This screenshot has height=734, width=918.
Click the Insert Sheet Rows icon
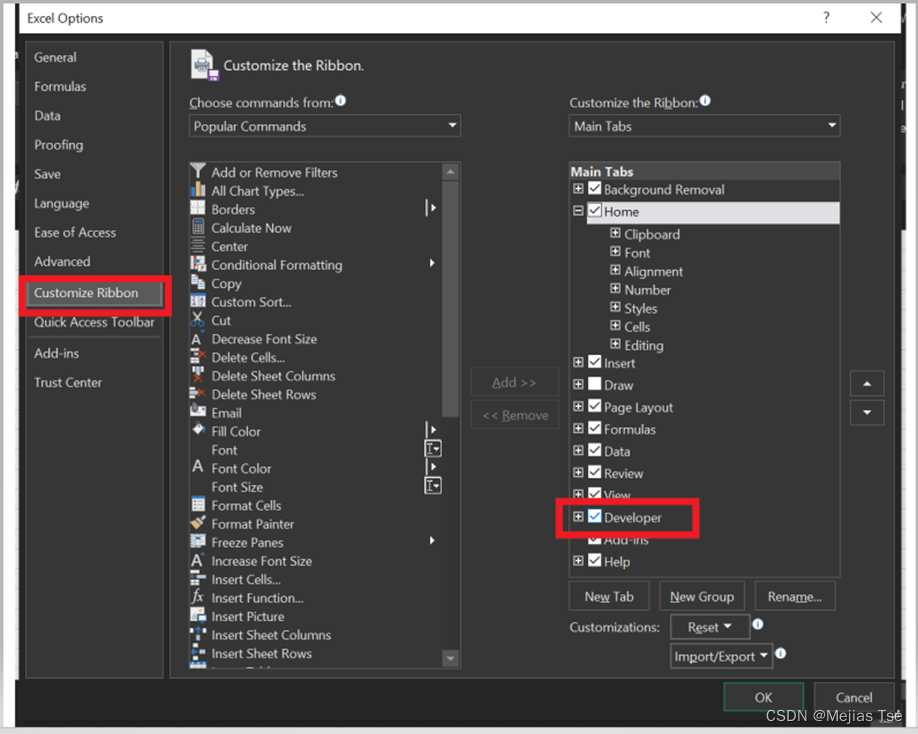(198, 652)
